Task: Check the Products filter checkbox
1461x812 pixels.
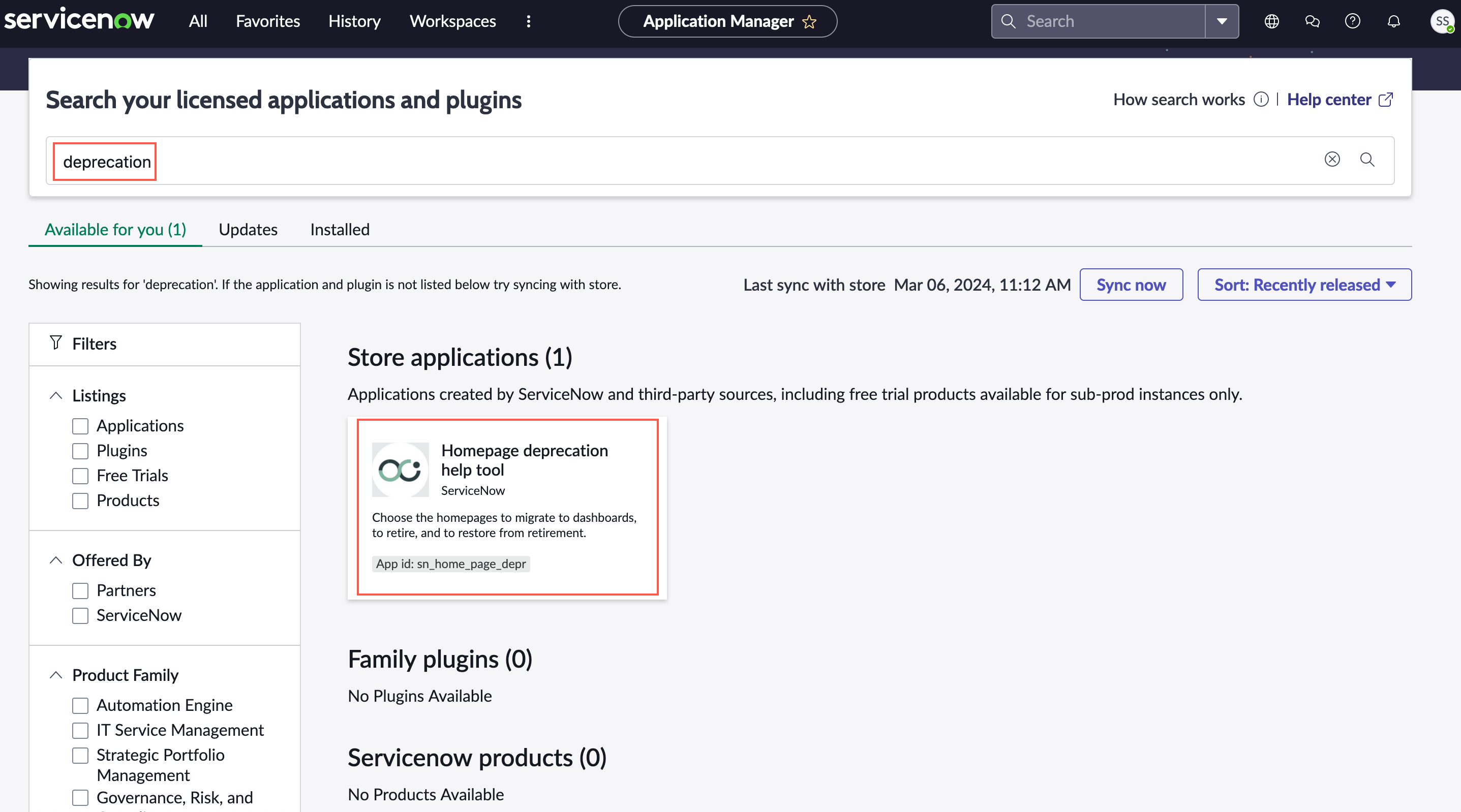Action: tap(80, 501)
